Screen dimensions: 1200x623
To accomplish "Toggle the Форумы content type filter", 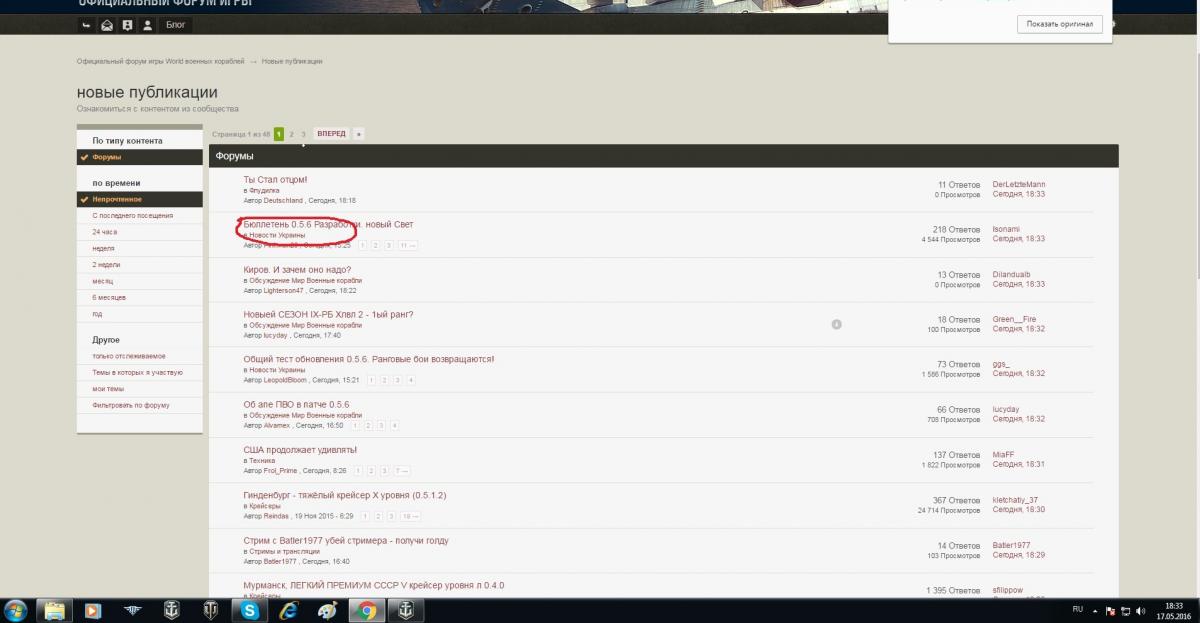I will coord(140,157).
